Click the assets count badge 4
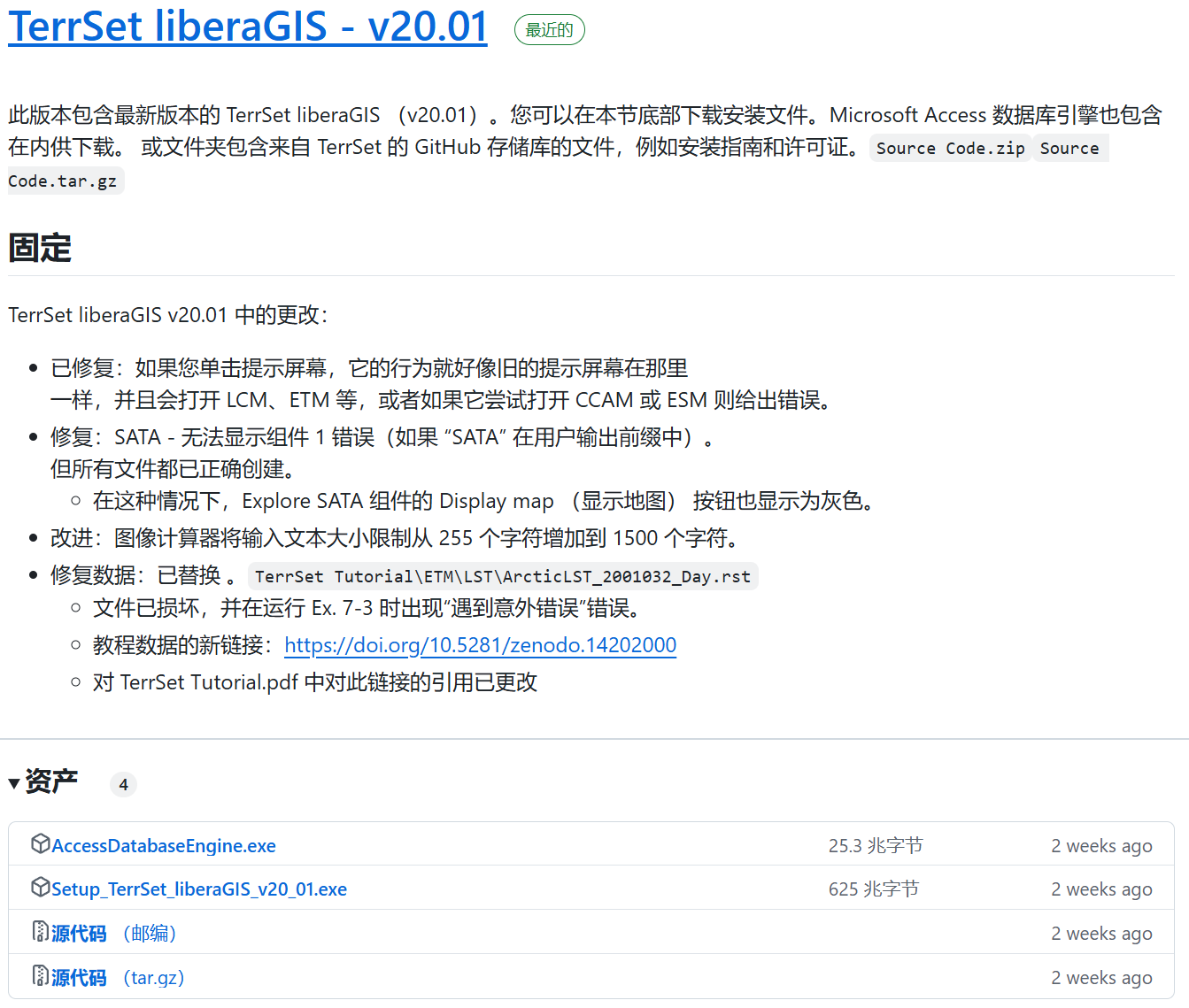This screenshot has width=1189, height=1008. 123,784
